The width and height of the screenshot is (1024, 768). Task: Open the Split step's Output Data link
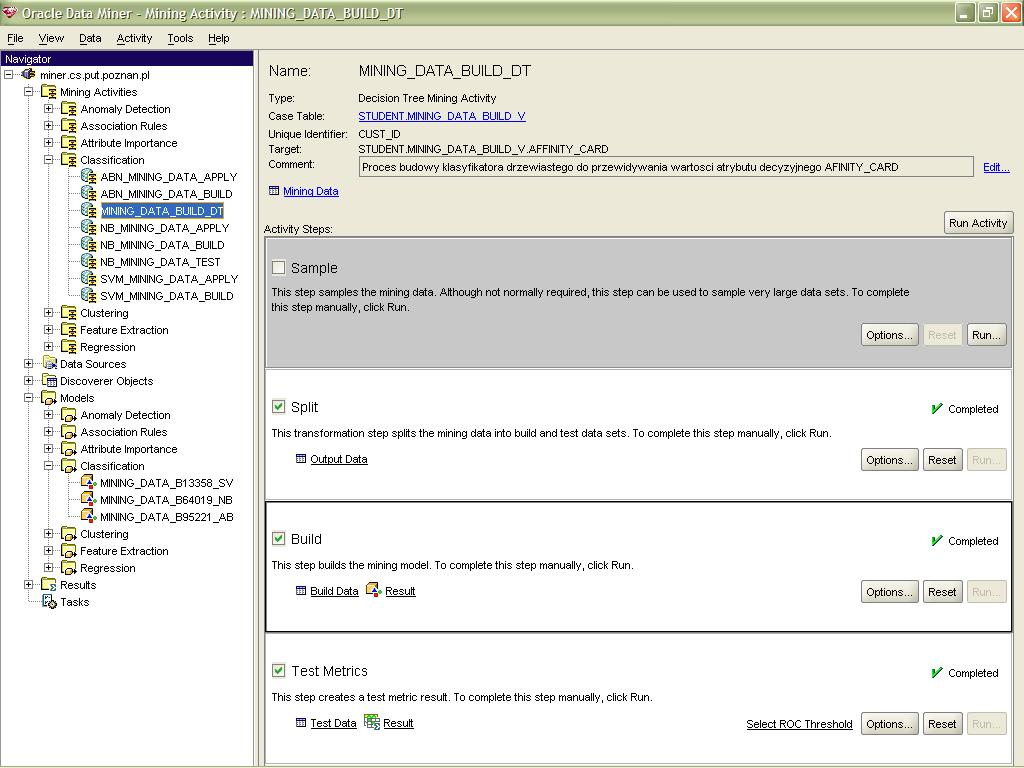point(339,459)
